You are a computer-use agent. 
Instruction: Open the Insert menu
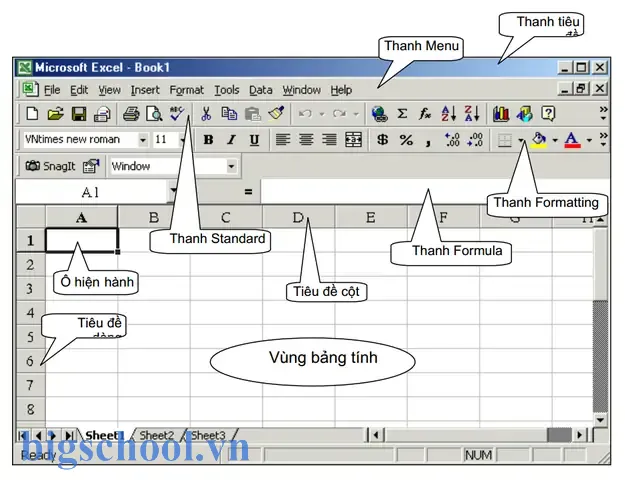point(145,90)
